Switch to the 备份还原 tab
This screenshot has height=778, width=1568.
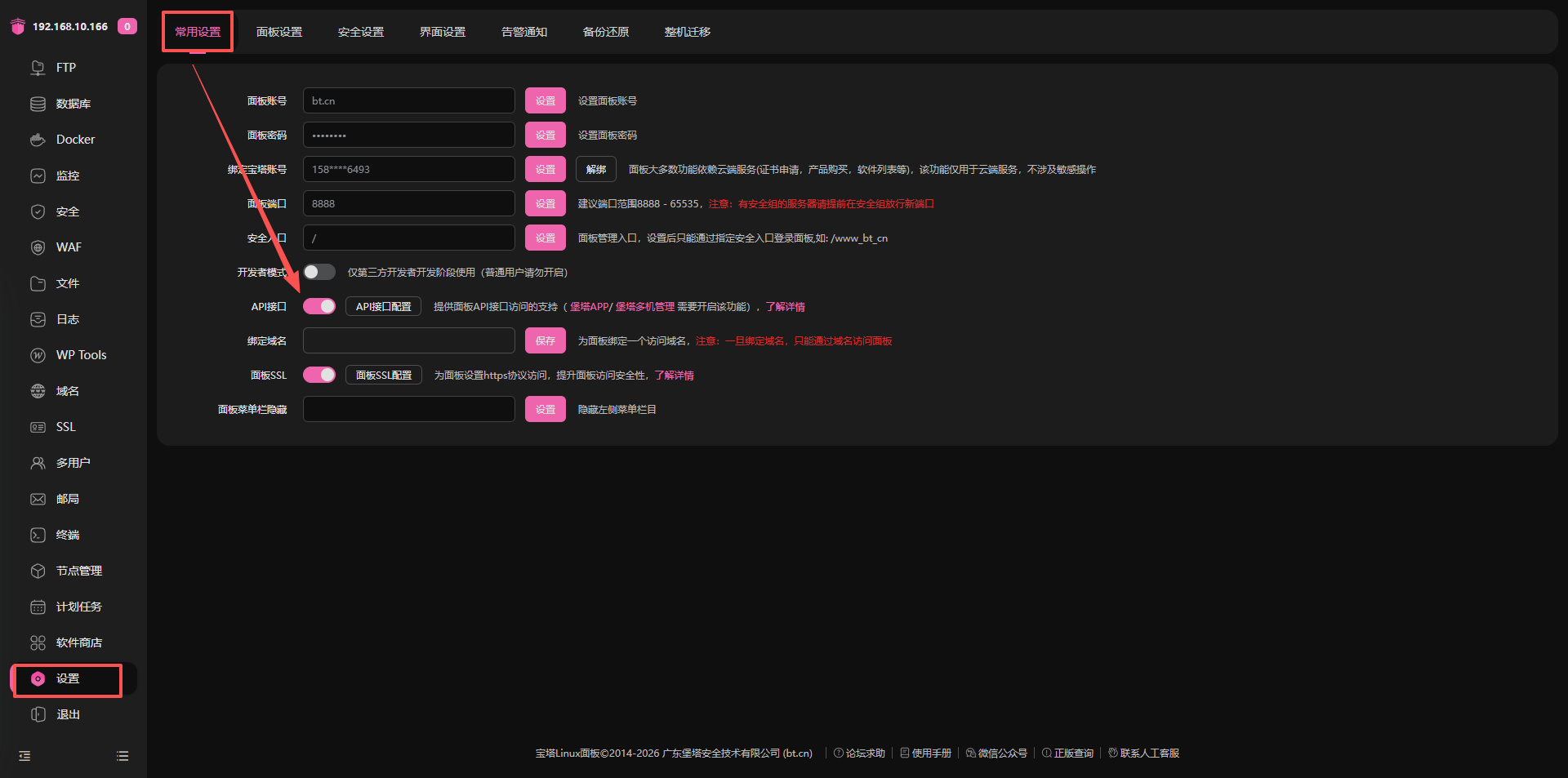click(605, 32)
